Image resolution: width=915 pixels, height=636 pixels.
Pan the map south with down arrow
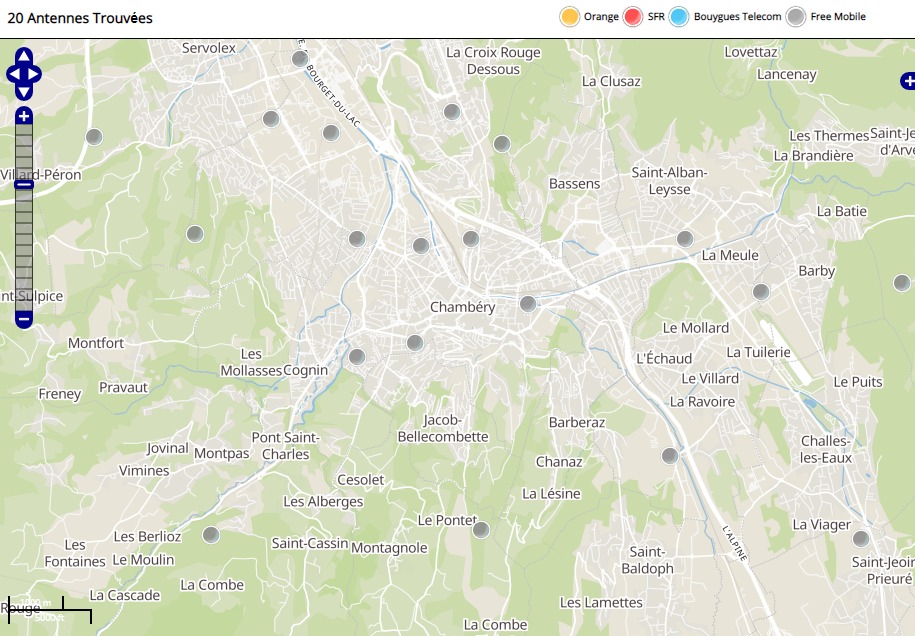click(24, 91)
